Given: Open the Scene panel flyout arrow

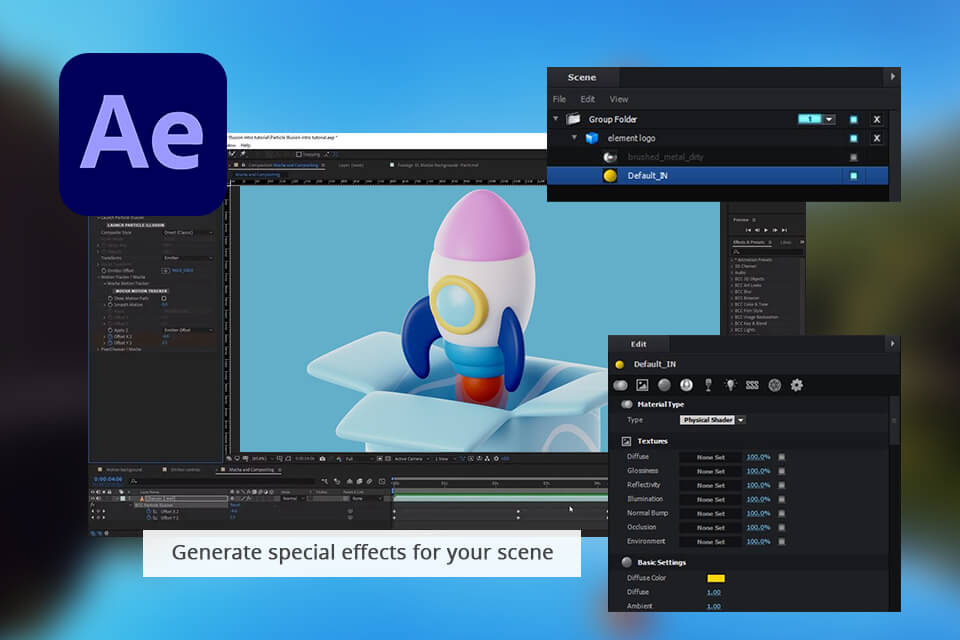Looking at the screenshot, I should tap(893, 77).
